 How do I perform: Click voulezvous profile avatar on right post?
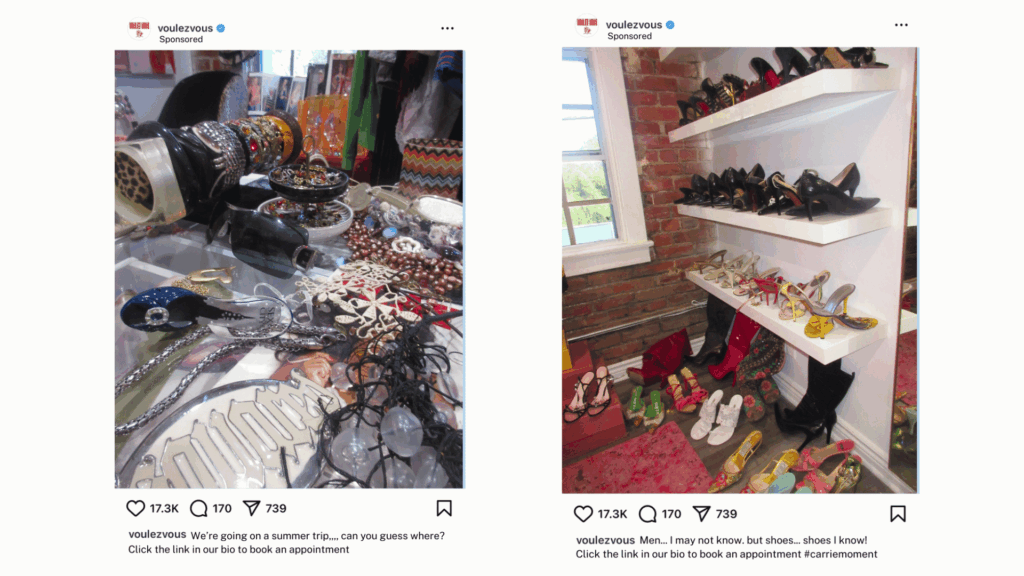pyautogui.click(x=586, y=26)
